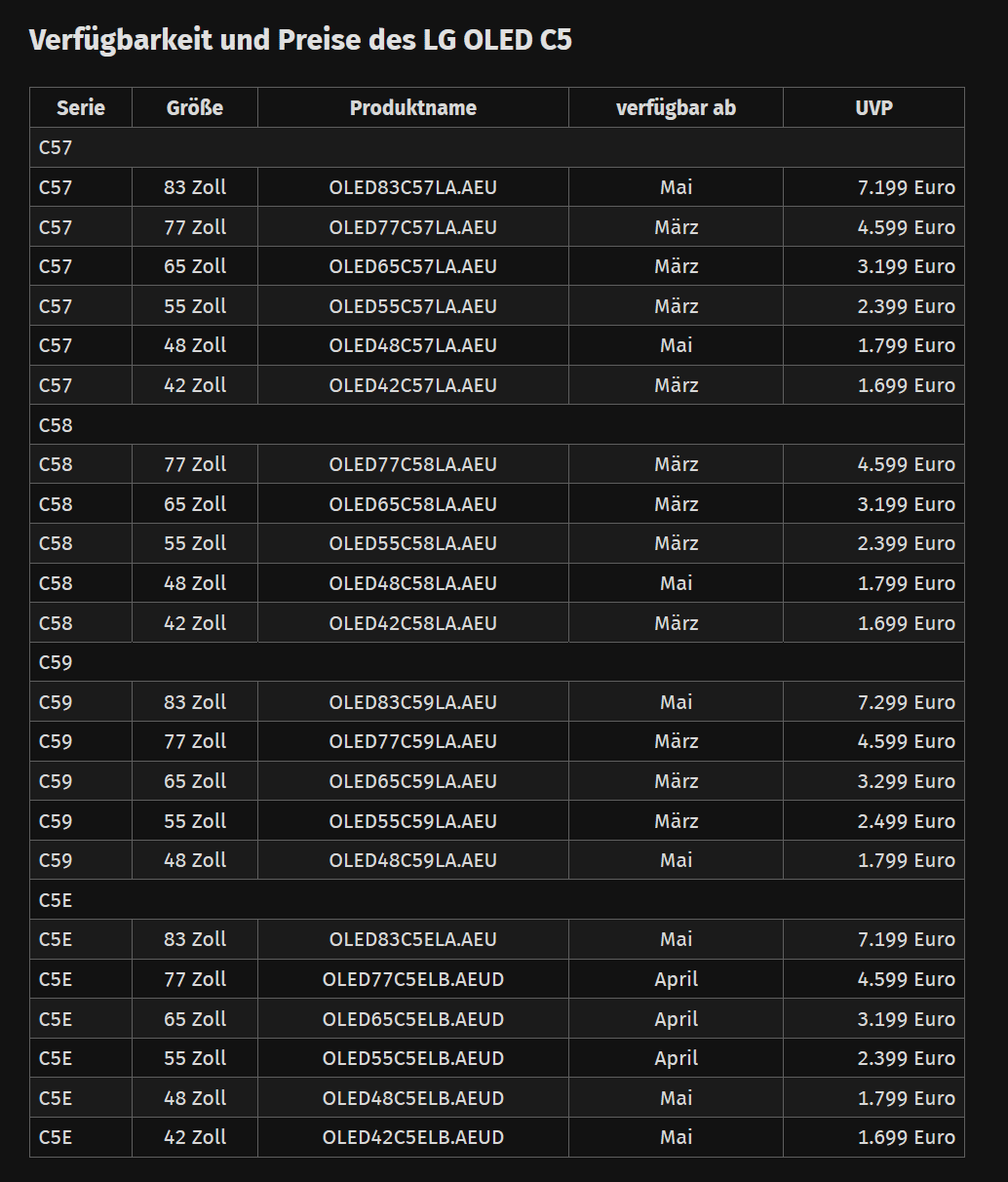Viewport: 1008px width, 1182px height.
Task: Click '65 Zoll' in the OLED65C5ELB.AEUD row
Action: pyautogui.click(x=195, y=1019)
